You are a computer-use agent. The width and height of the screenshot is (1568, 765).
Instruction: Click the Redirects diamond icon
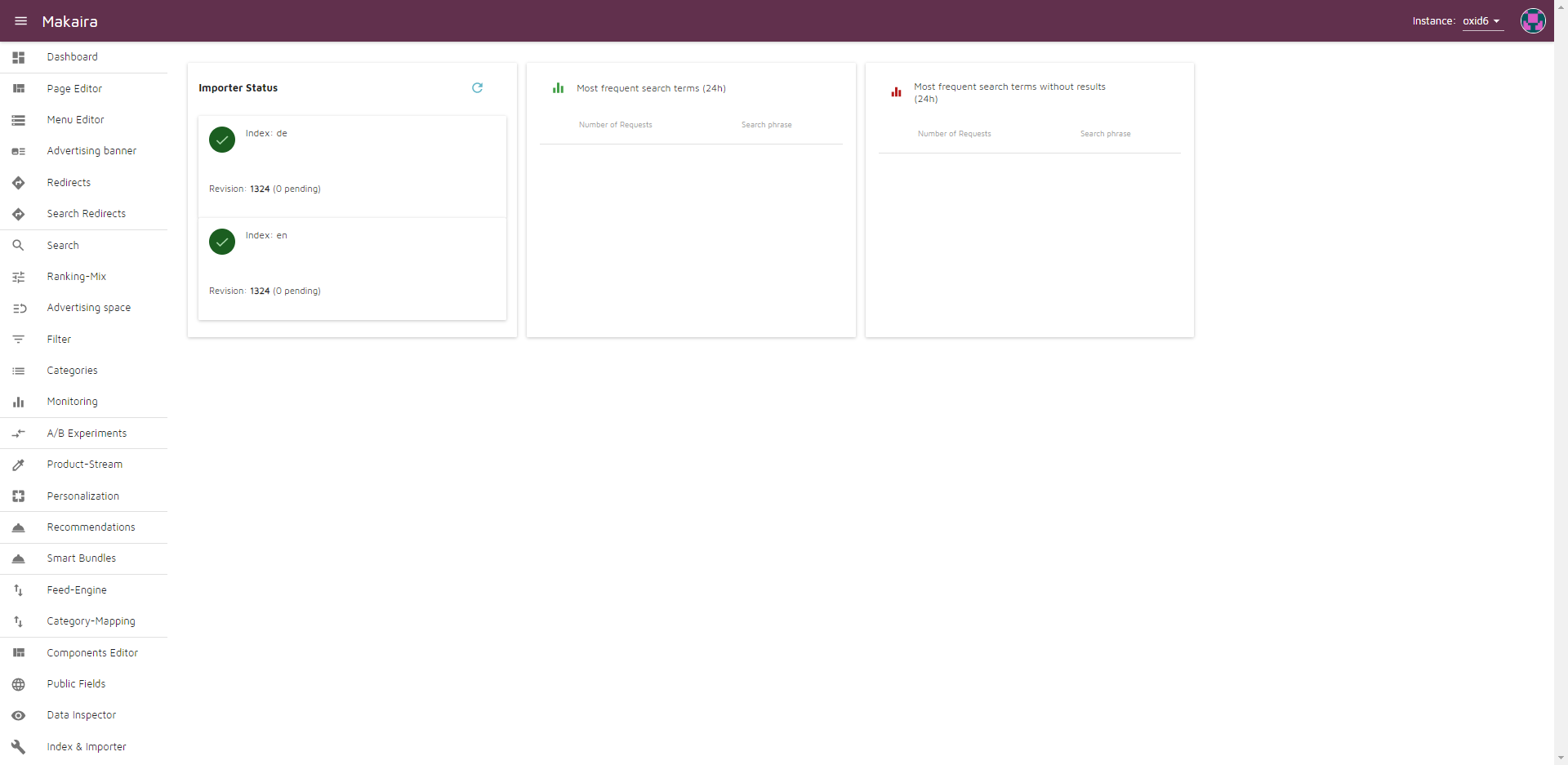[x=19, y=183]
